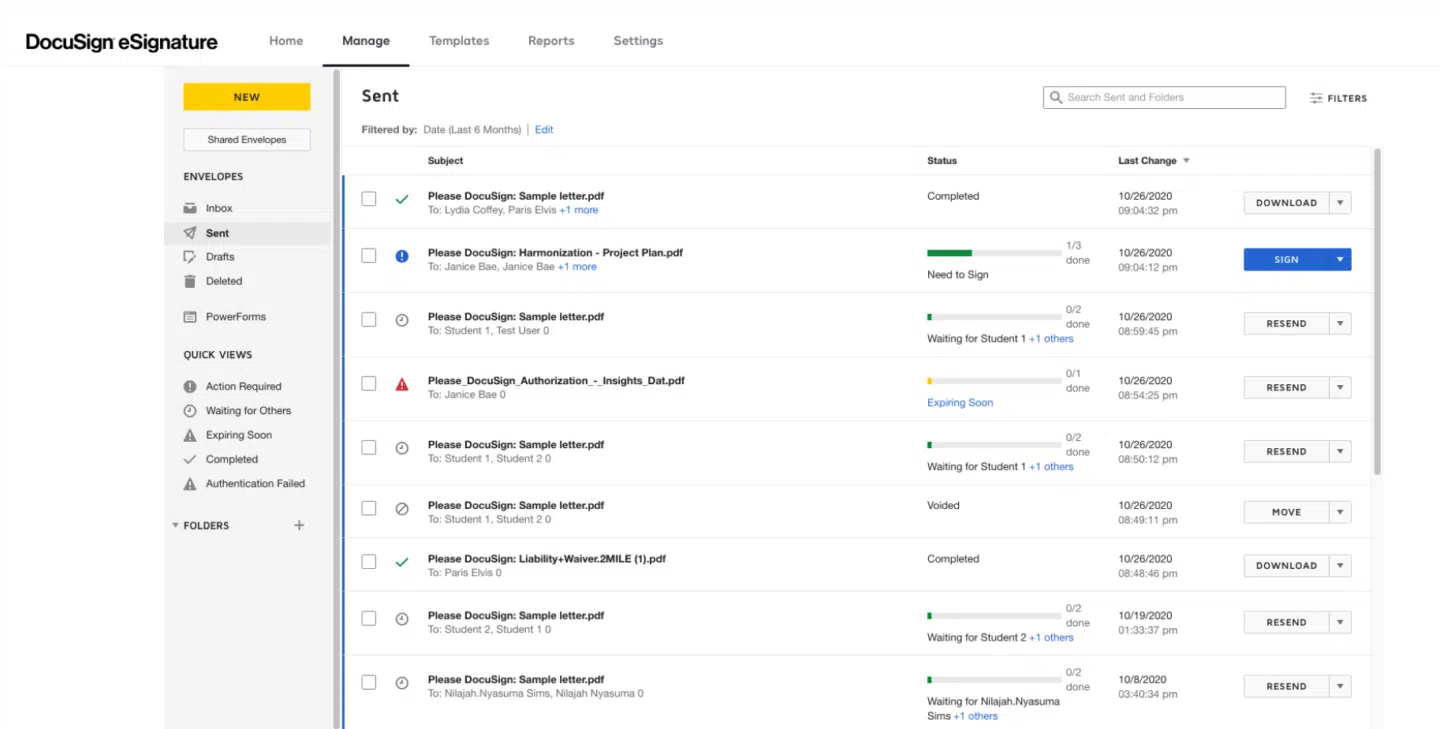Click the yellow New button

tap(247, 97)
